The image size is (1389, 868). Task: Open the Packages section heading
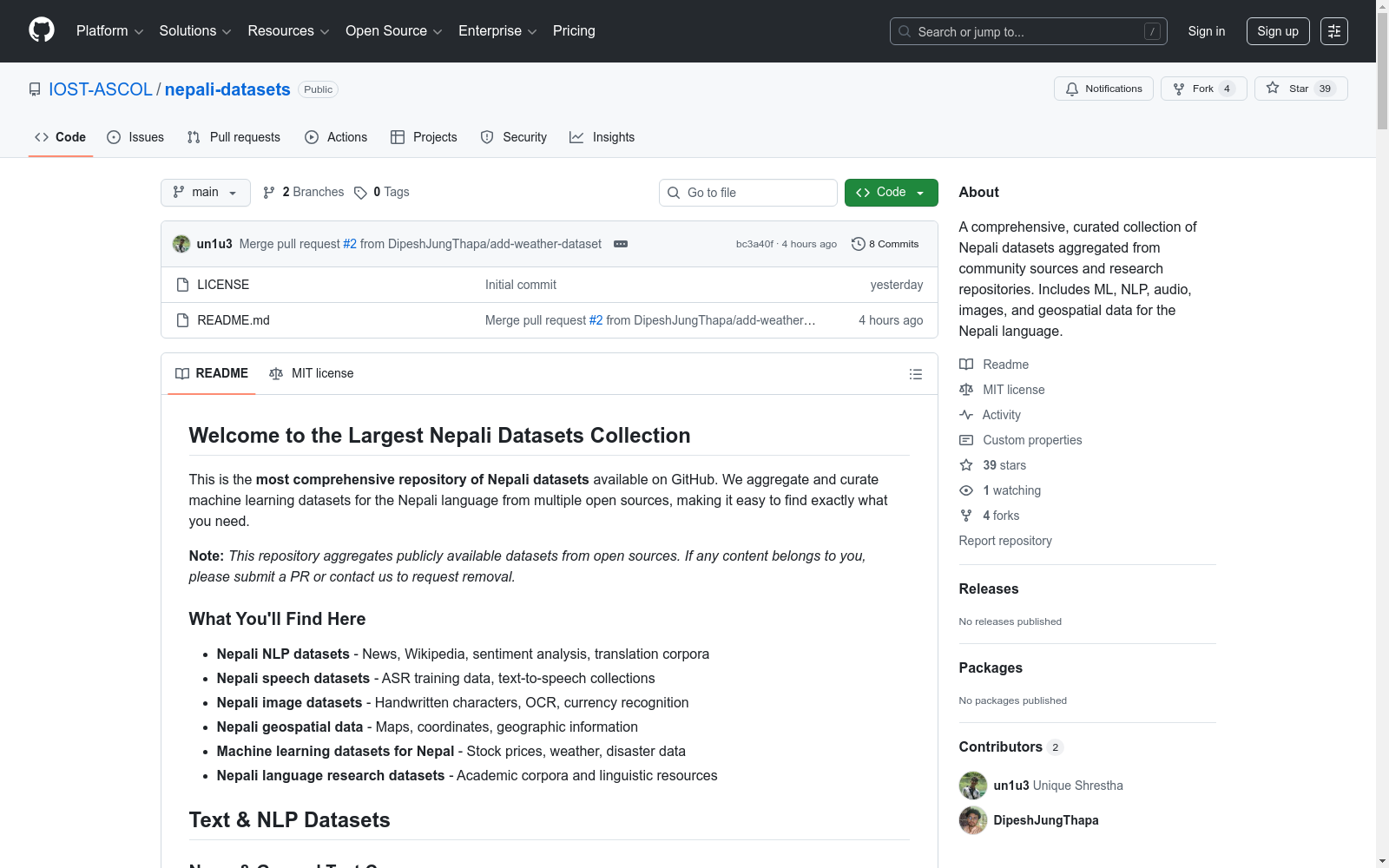coord(991,667)
